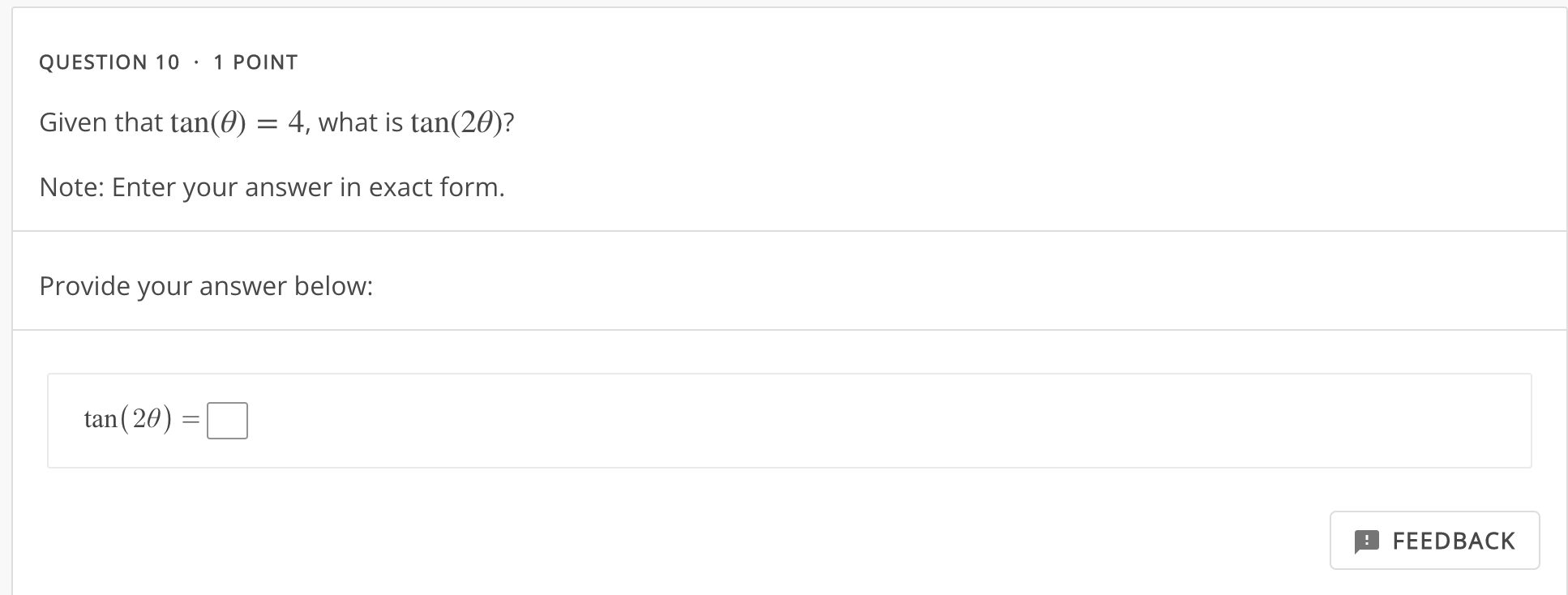
Task: Click the dot separator between QUESTION 10 and 1 POINT
Action: coord(195,62)
